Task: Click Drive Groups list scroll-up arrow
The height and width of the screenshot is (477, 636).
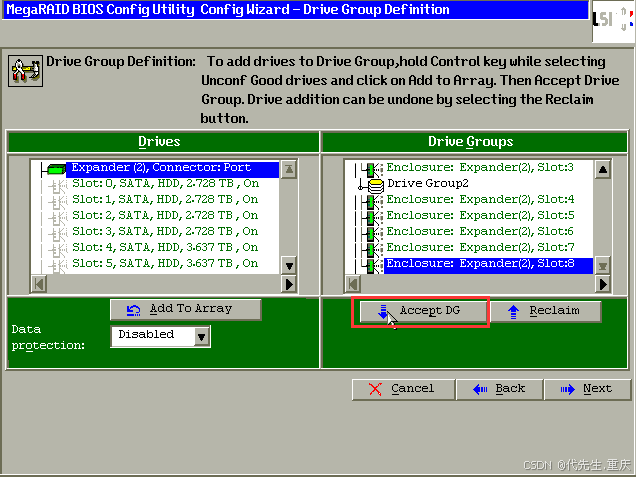Action: click(603, 169)
